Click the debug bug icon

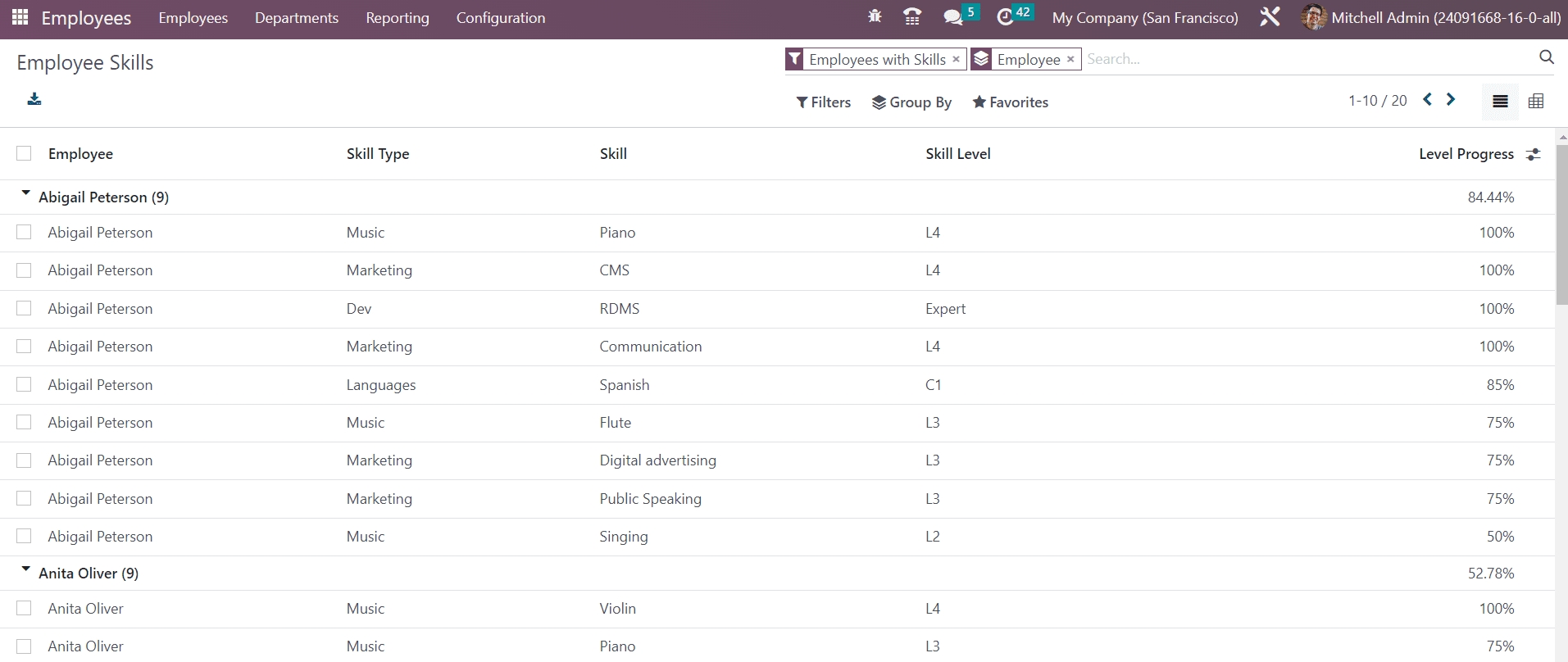[875, 16]
